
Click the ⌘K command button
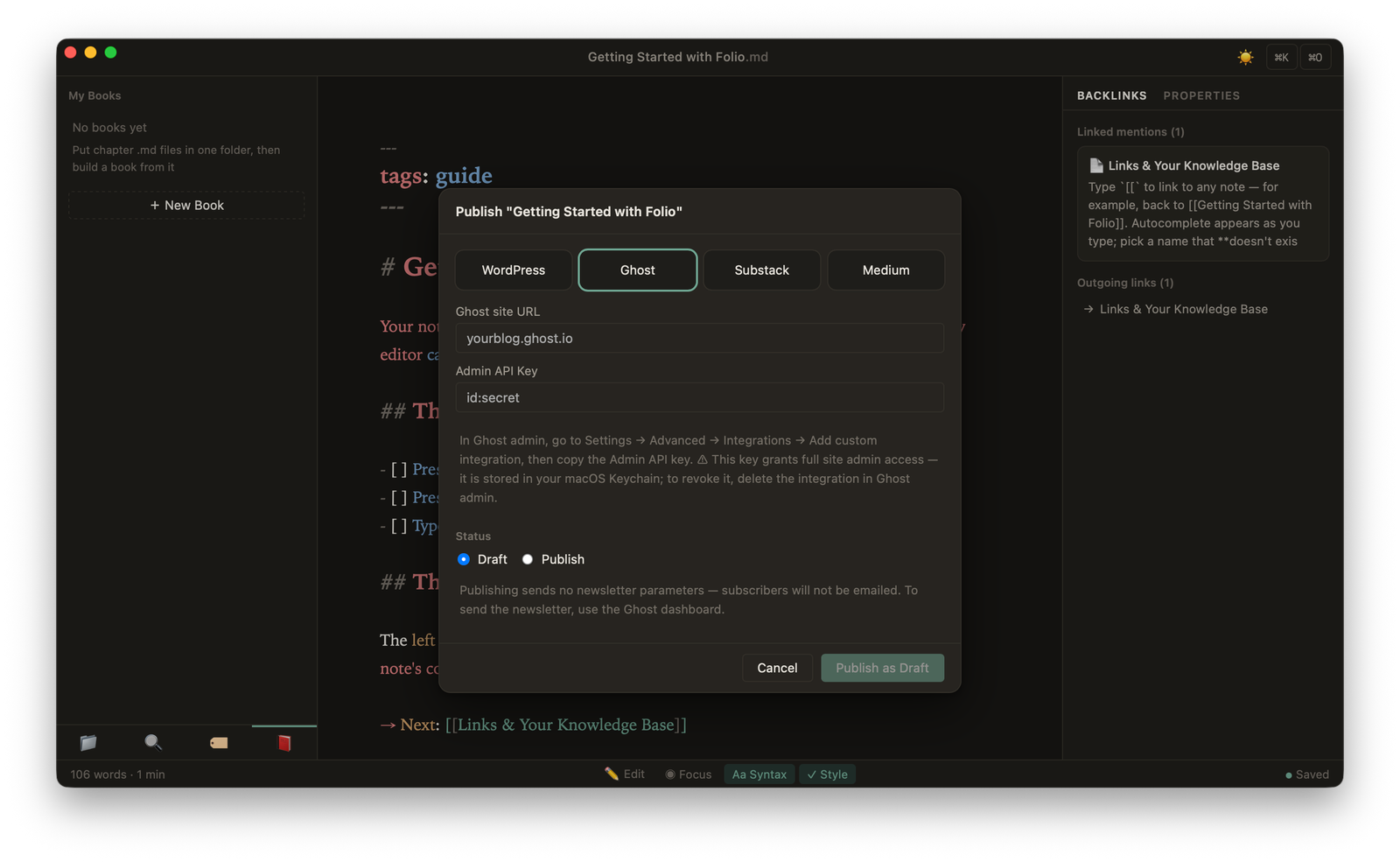click(x=1281, y=58)
